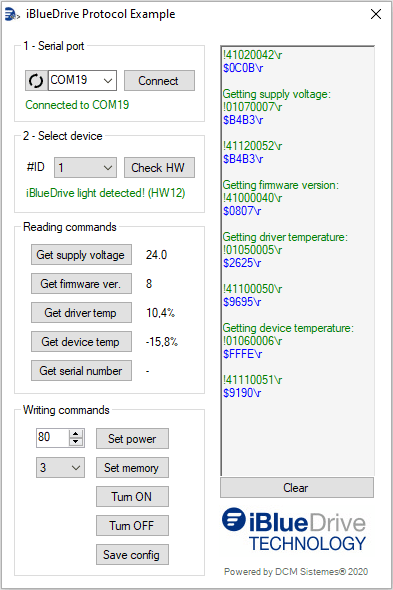The image size is (393, 590).
Task: Click the device temp value -15,8%
Action: 162,342
